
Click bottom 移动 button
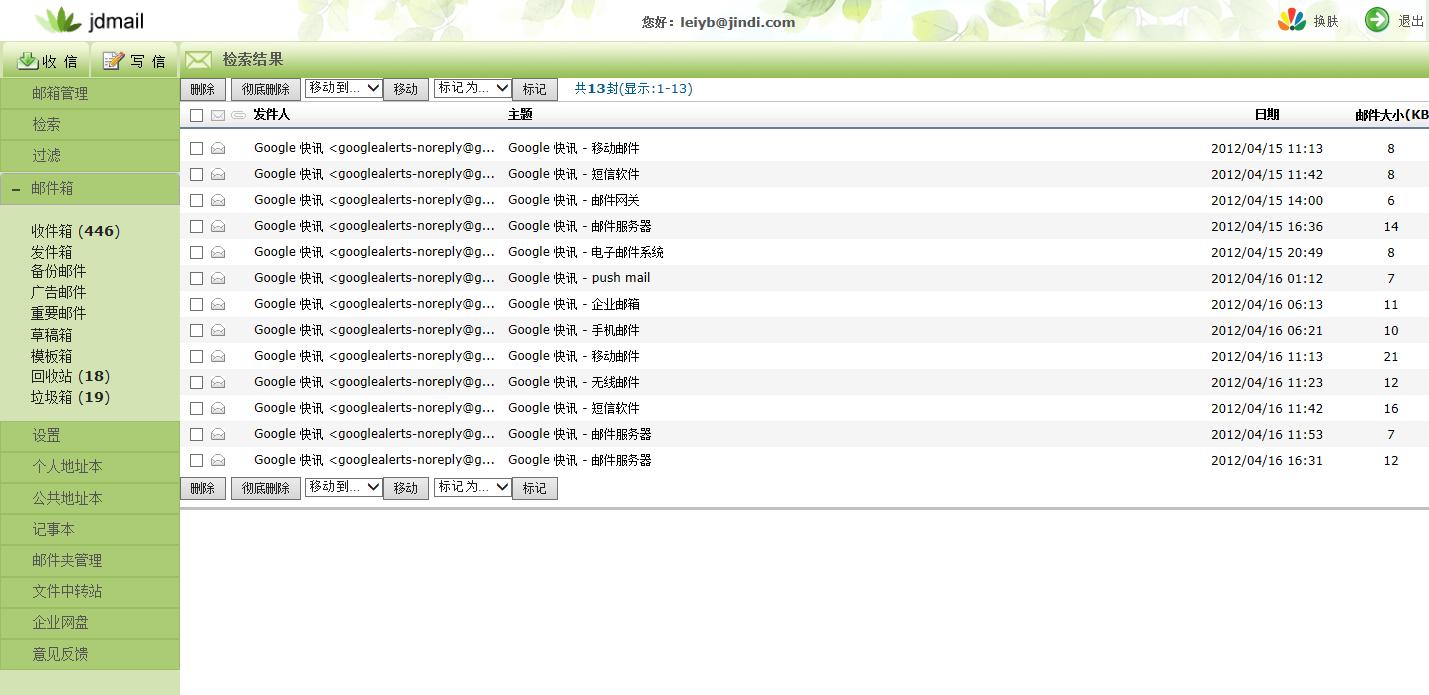406,488
